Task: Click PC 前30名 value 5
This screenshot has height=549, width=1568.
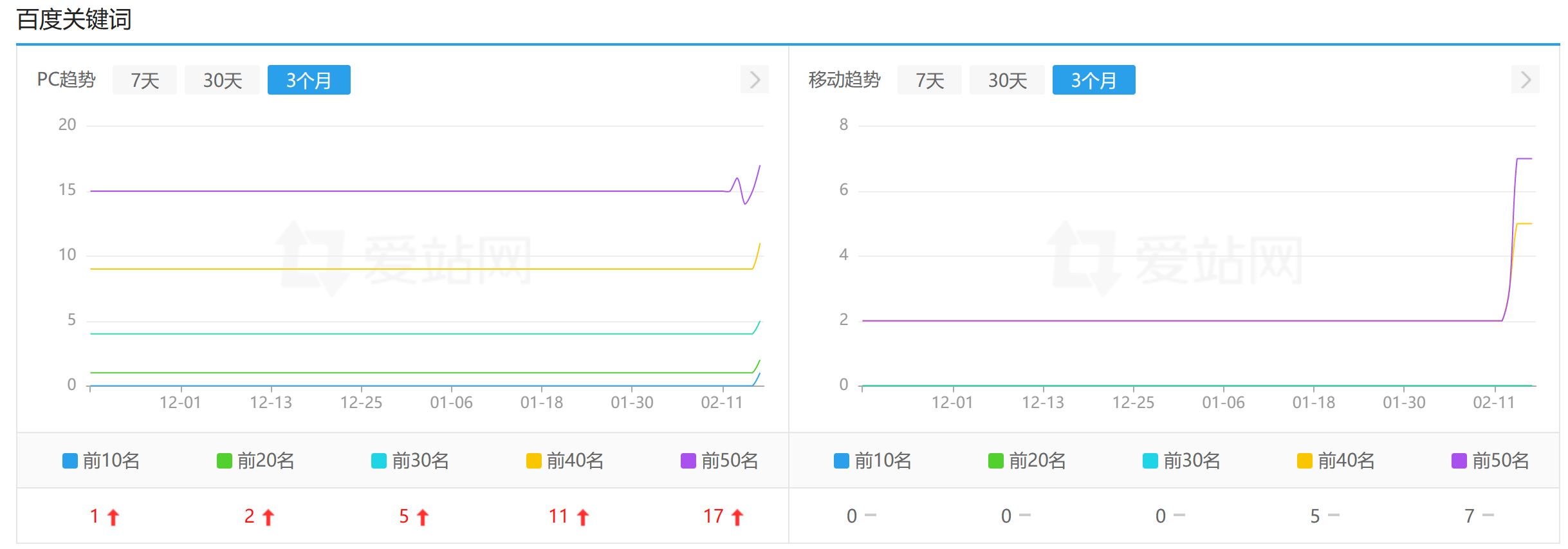Action: pos(404,516)
